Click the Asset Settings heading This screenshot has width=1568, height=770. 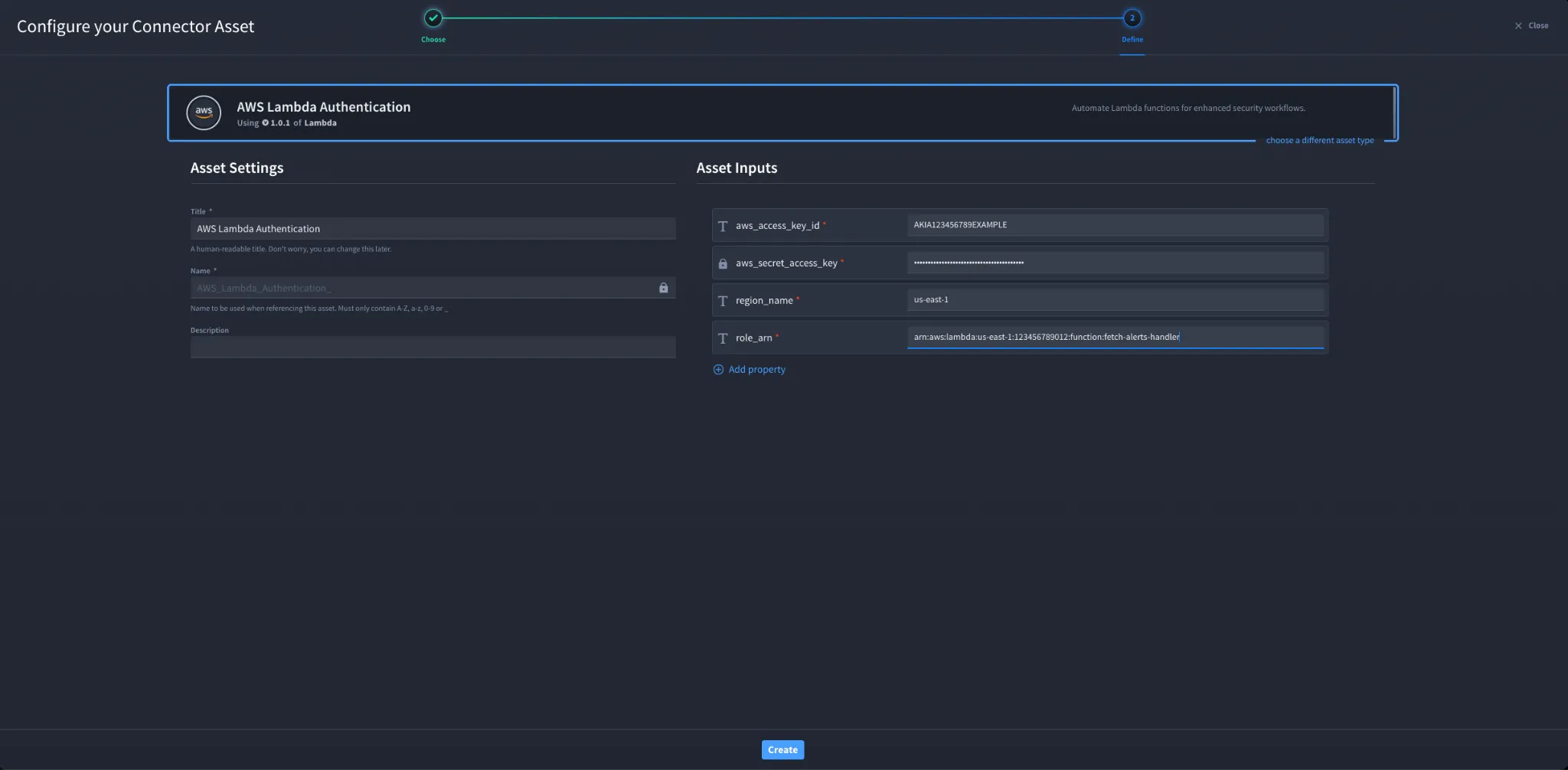click(237, 168)
